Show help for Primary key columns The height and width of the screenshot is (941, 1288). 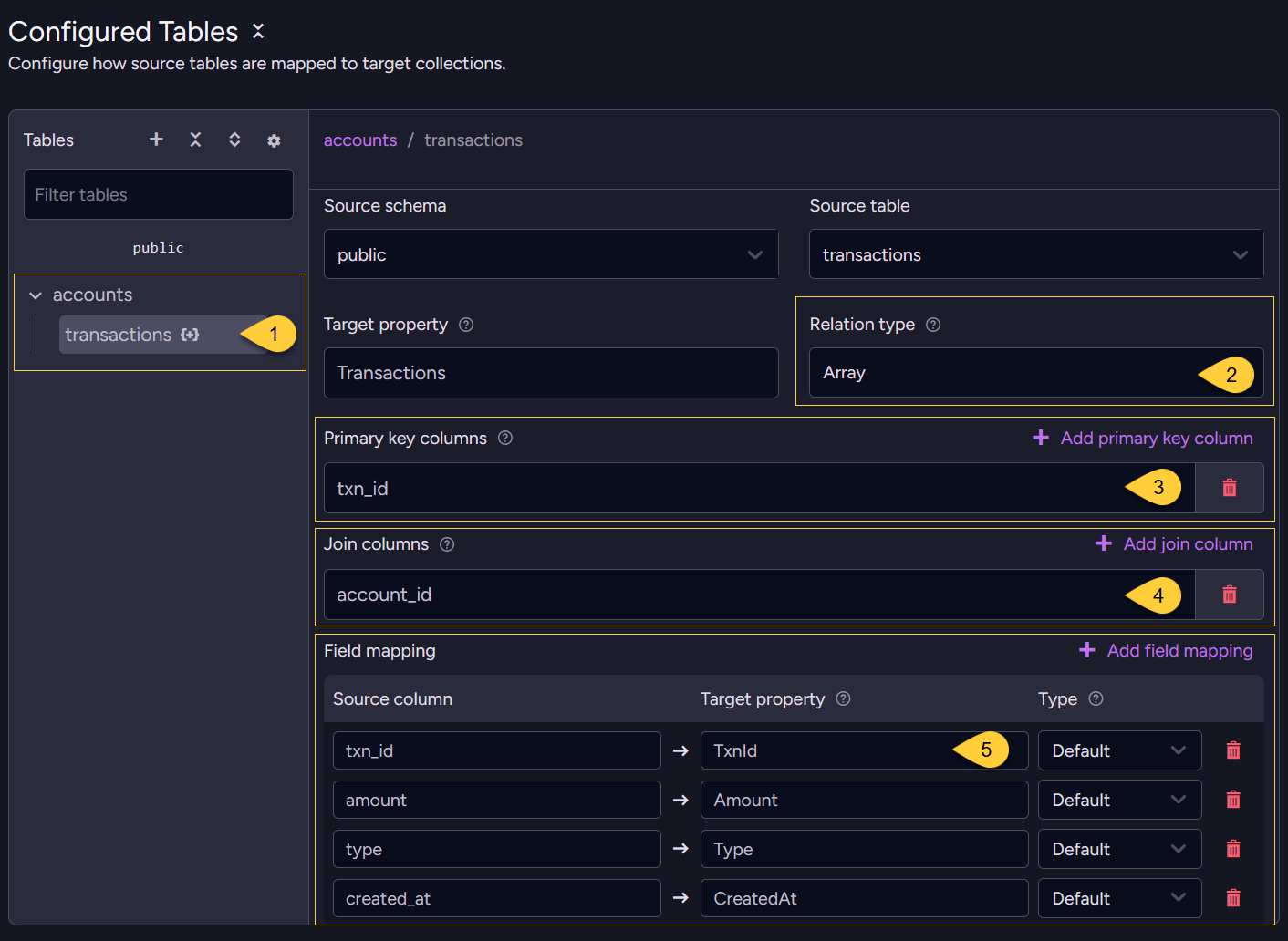pyautogui.click(x=505, y=438)
